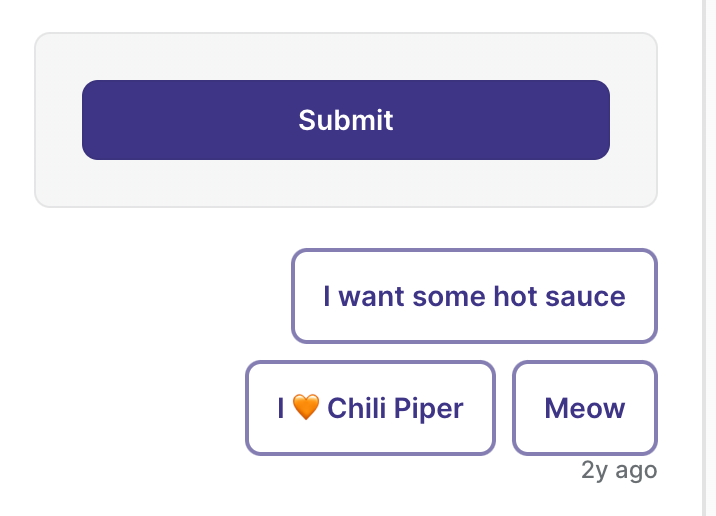The image size is (716, 516).
Task: Tap the "hot sauce" text in the reply chip
Action: tap(559, 296)
